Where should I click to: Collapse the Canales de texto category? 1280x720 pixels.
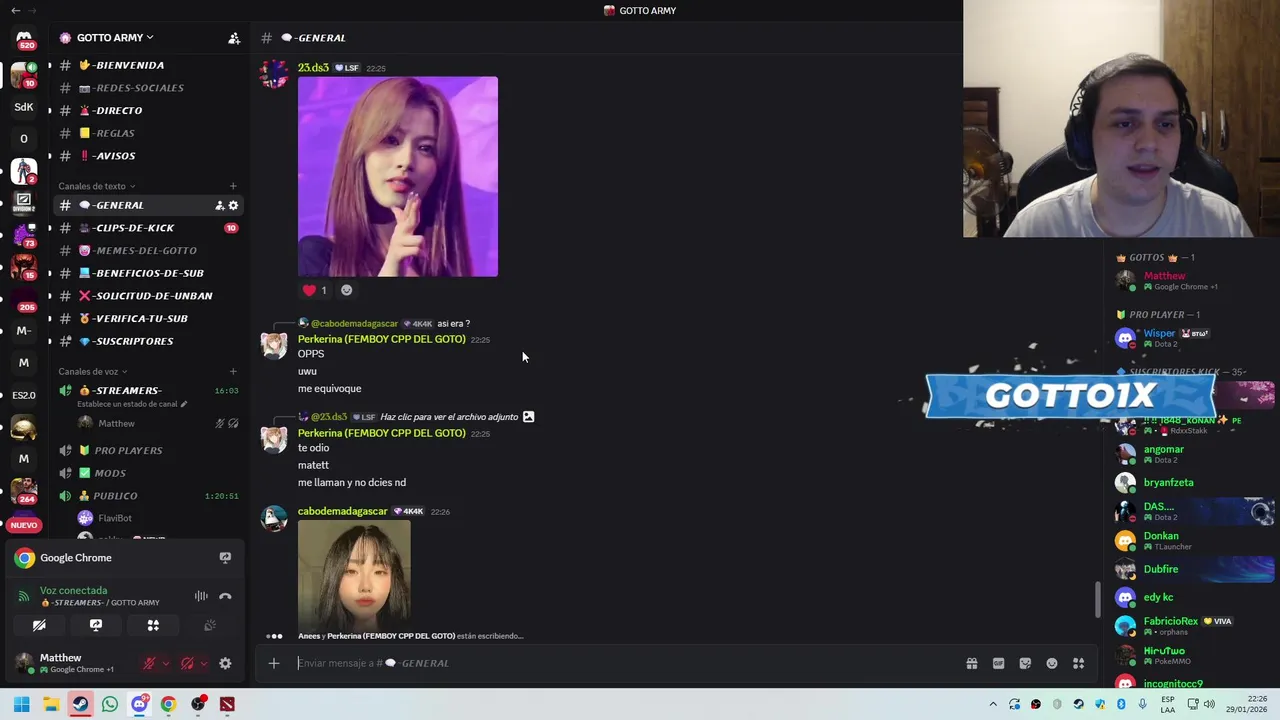coord(96,186)
